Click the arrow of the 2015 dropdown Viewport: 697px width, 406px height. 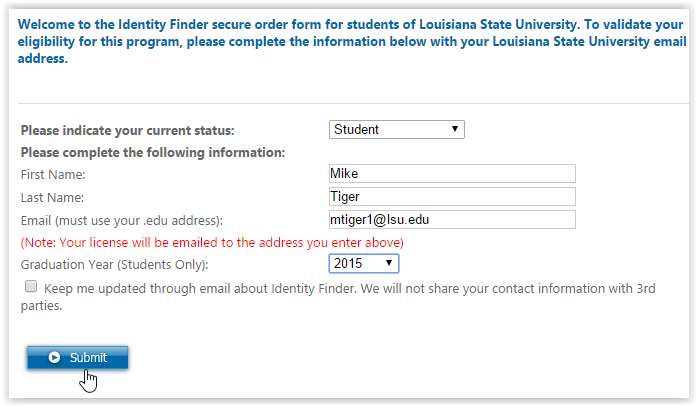tap(389, 263)
